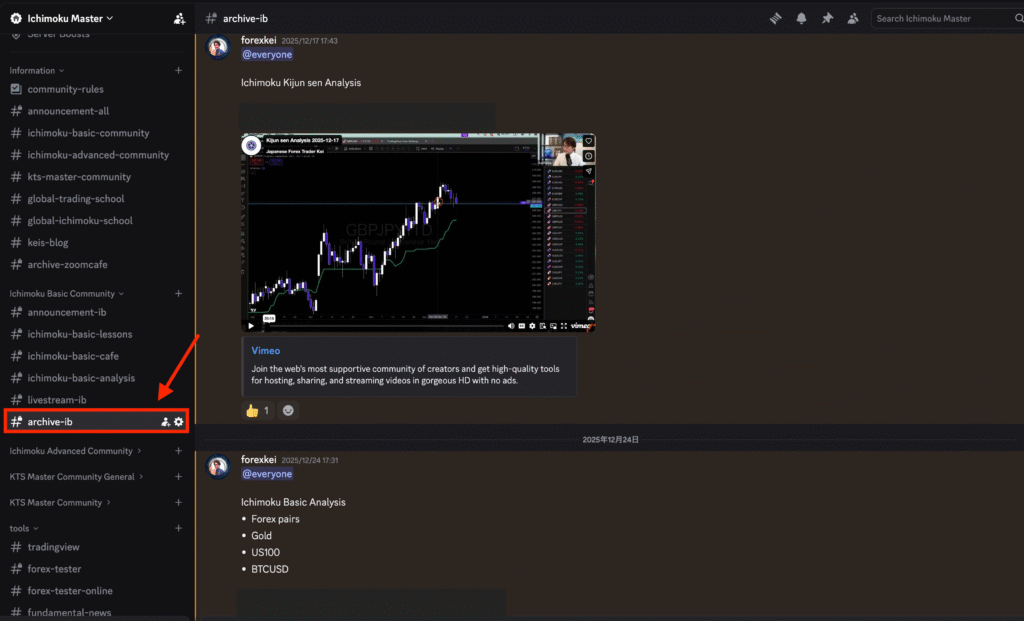Viewport: 1024px width, 621px height.
Task: Open the Ichimoku Master server dropdown
Action: 62,18
